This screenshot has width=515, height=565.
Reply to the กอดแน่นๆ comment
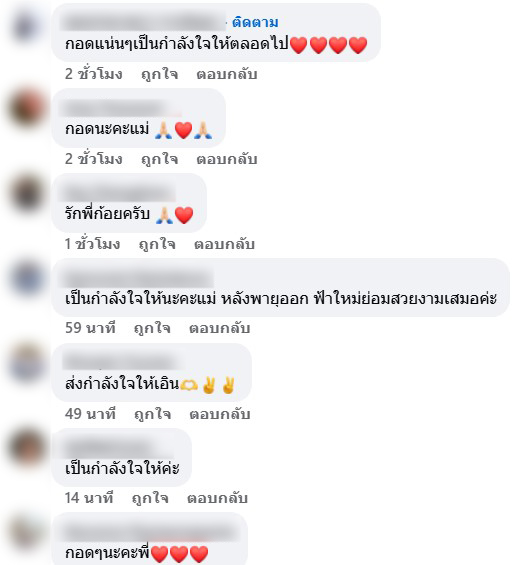(x=227, y=74)
